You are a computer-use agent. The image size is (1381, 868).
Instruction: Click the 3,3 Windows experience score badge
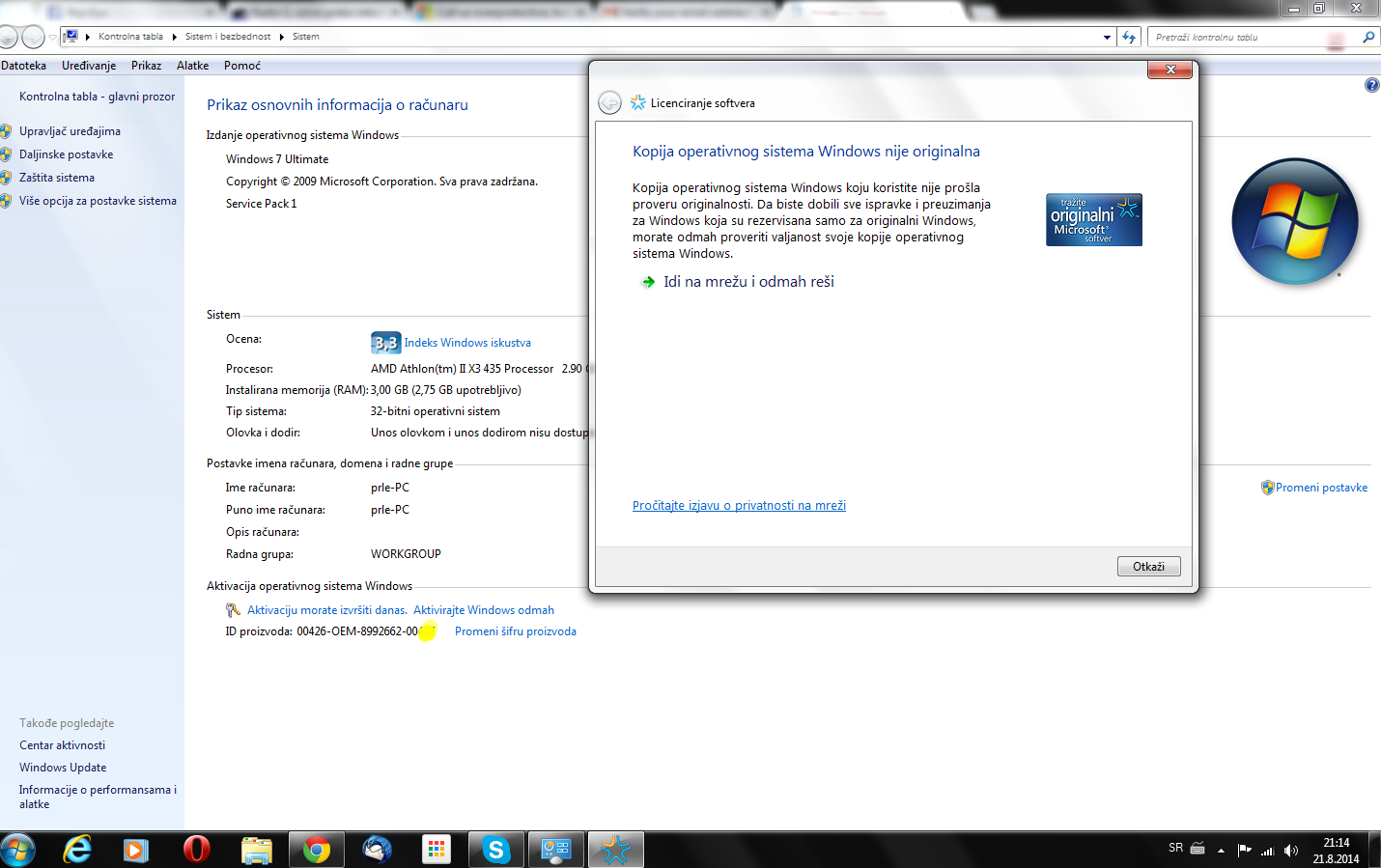coord(385,342)
